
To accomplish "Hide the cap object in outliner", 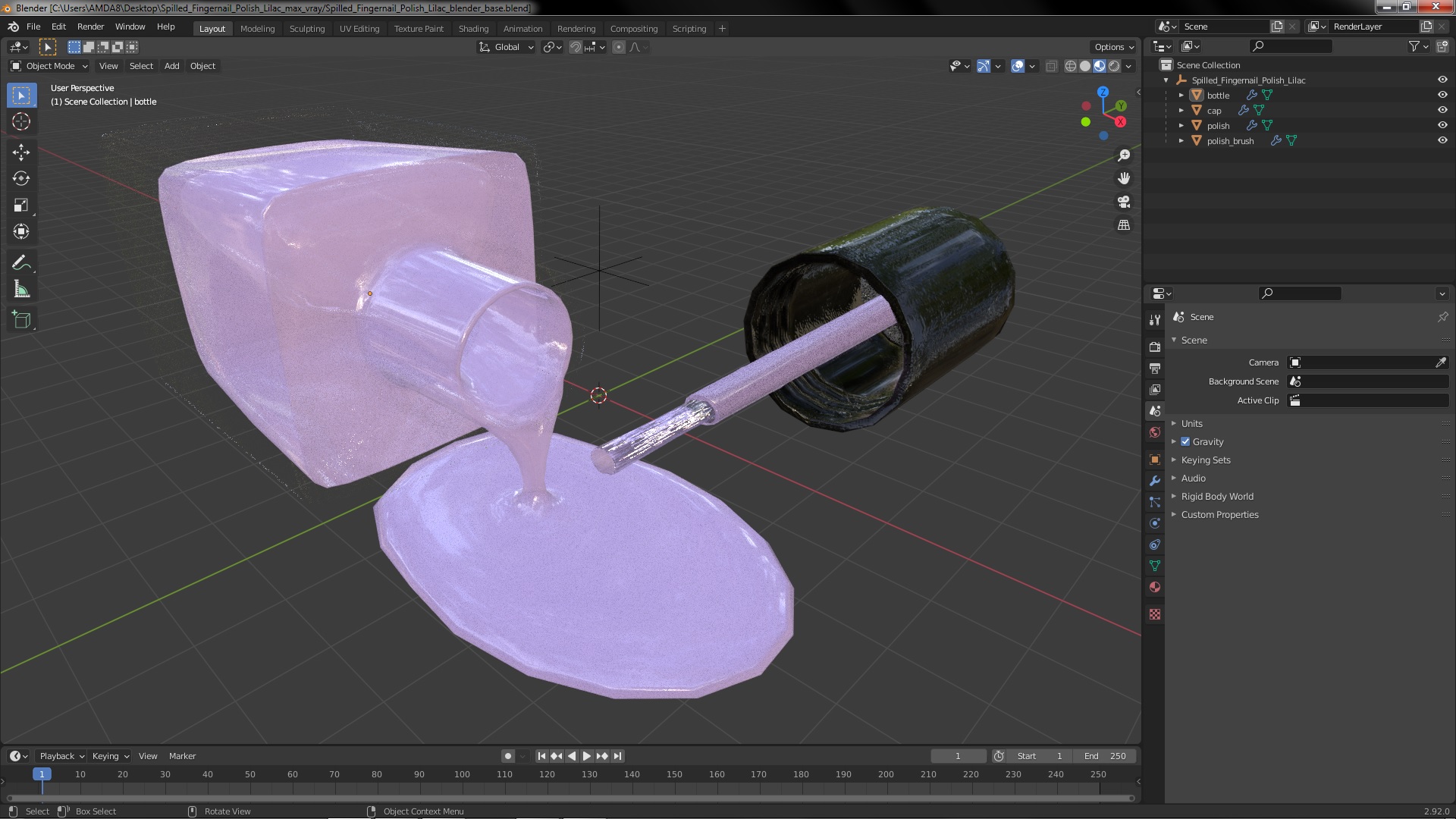I will click(1442, 110).
